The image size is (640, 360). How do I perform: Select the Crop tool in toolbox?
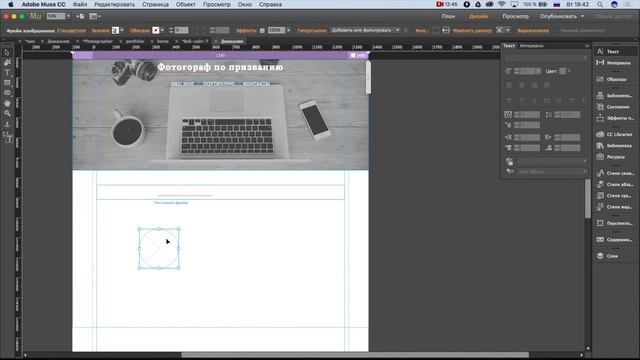(7, 62)
